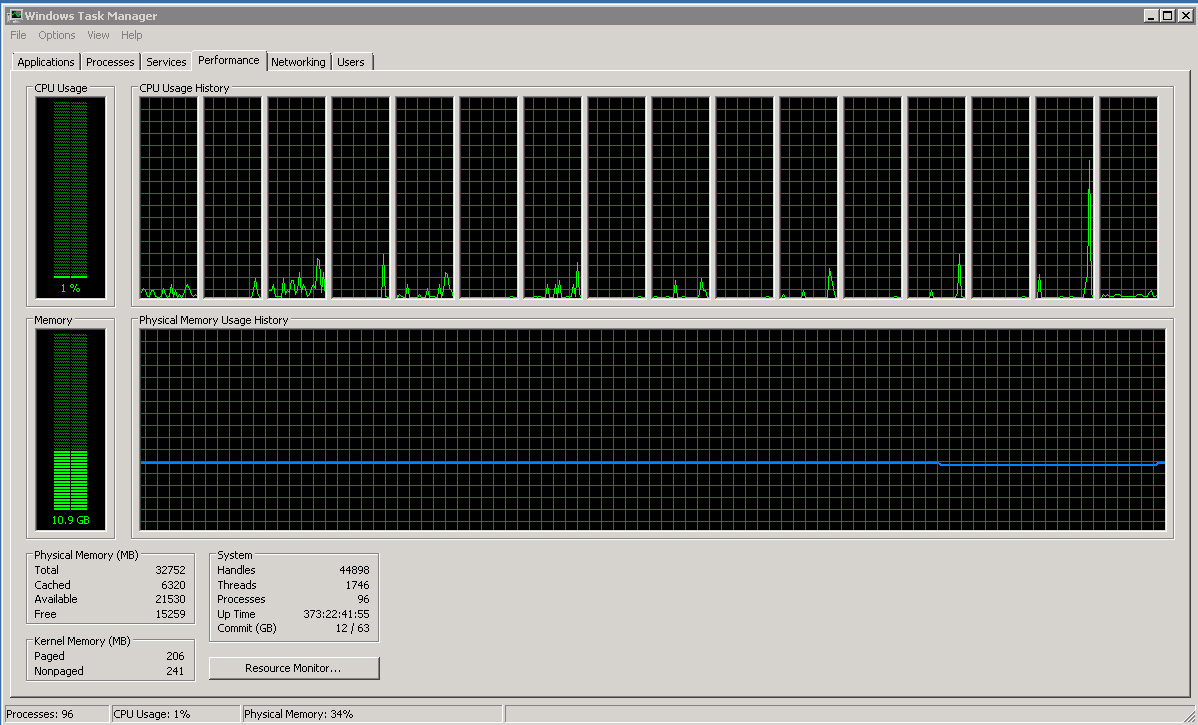Image resolution: width=1198 pixels, height=725 pixels.
Task: Switch to the Users tab
Action: (351, 62)
